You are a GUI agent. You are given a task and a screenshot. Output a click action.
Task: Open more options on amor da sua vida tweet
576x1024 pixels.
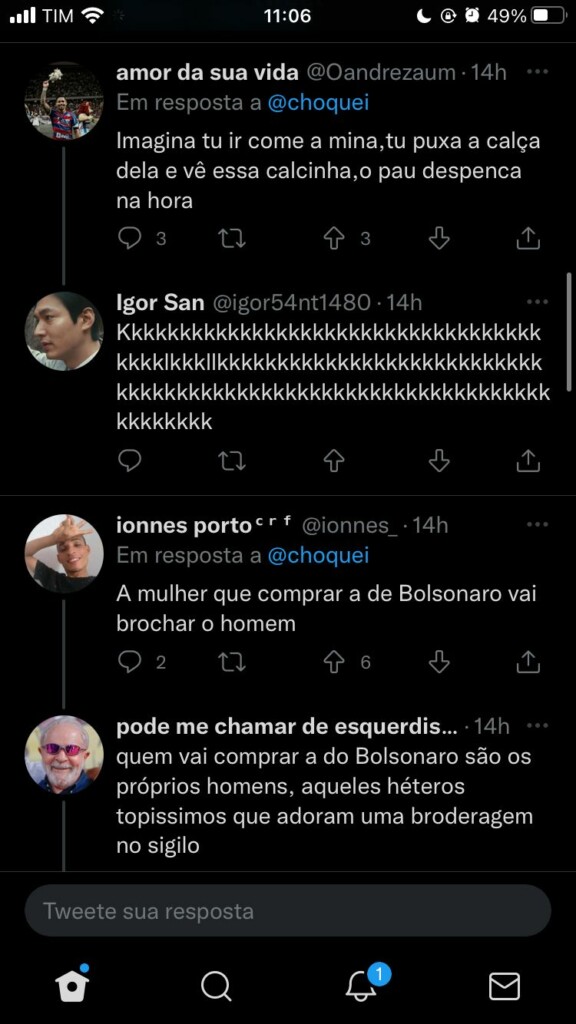pos(537,72)
